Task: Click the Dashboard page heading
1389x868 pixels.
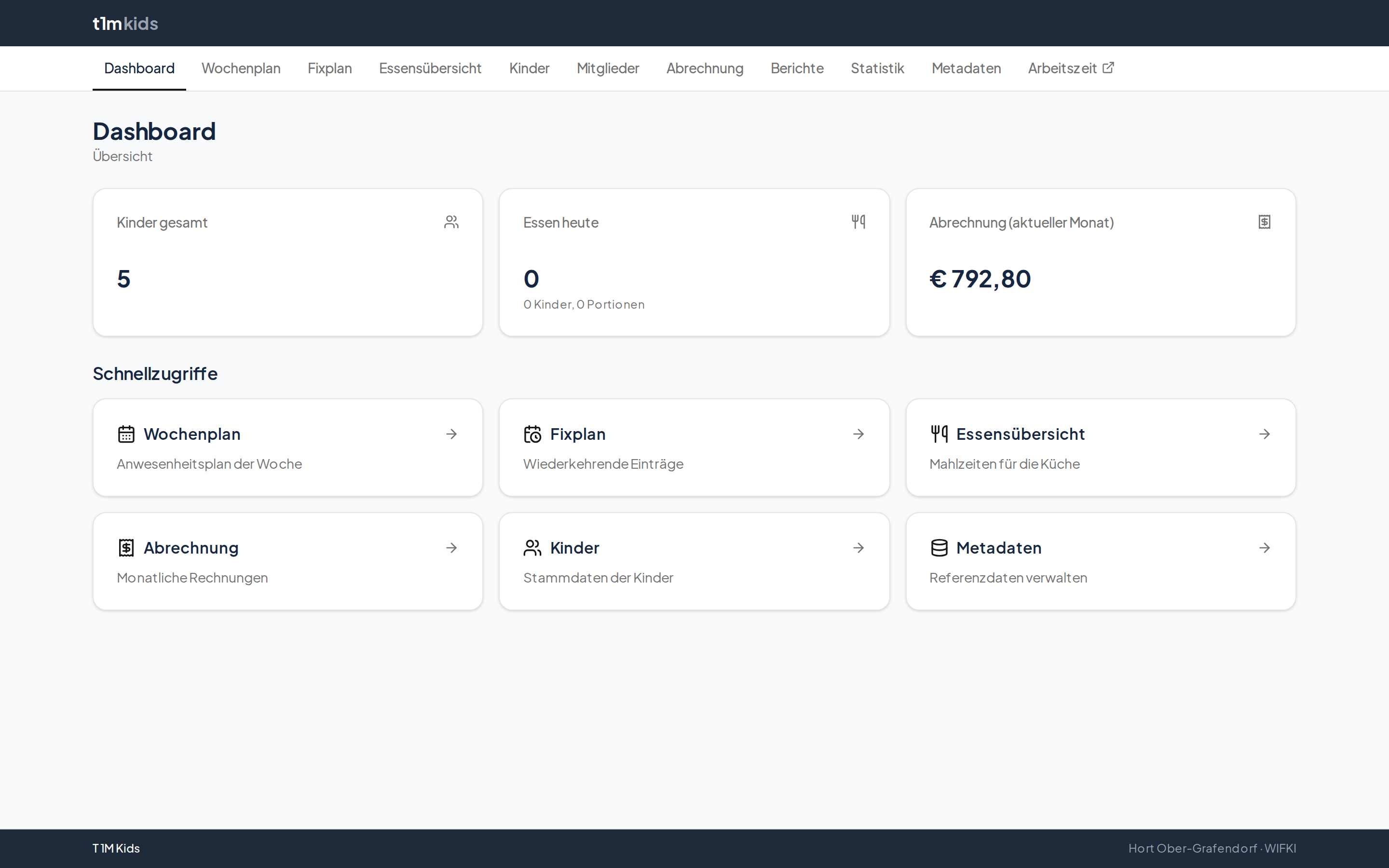Action: [x=154, y=132]
